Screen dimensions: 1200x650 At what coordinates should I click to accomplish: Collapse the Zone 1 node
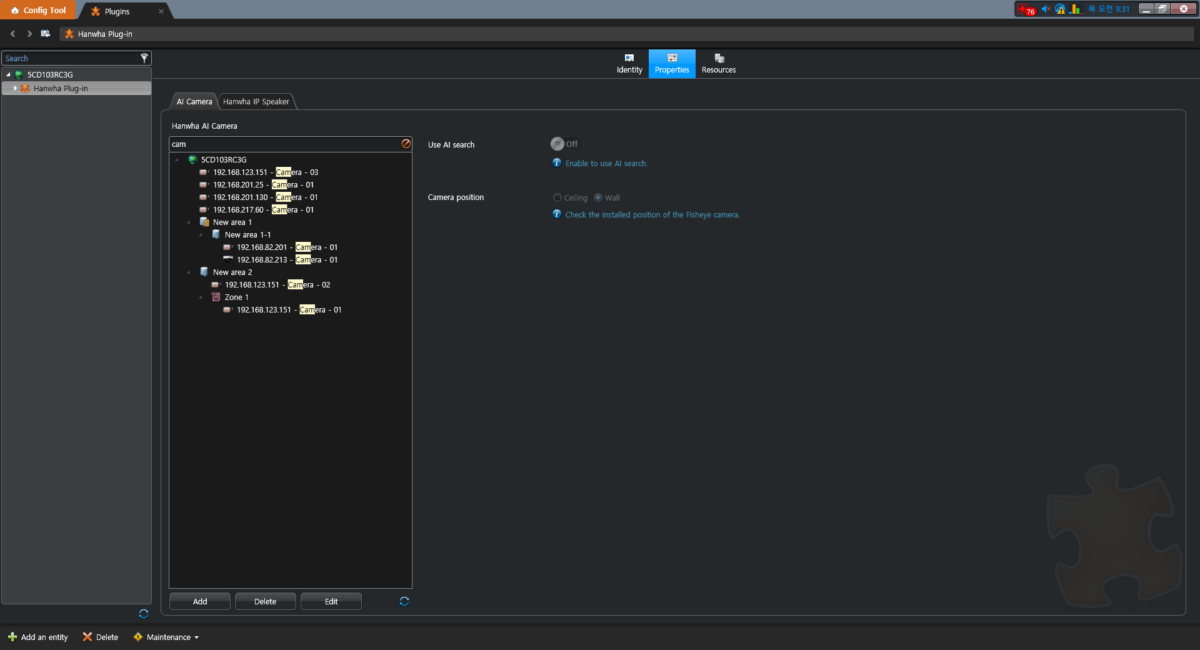pos(201,297)
